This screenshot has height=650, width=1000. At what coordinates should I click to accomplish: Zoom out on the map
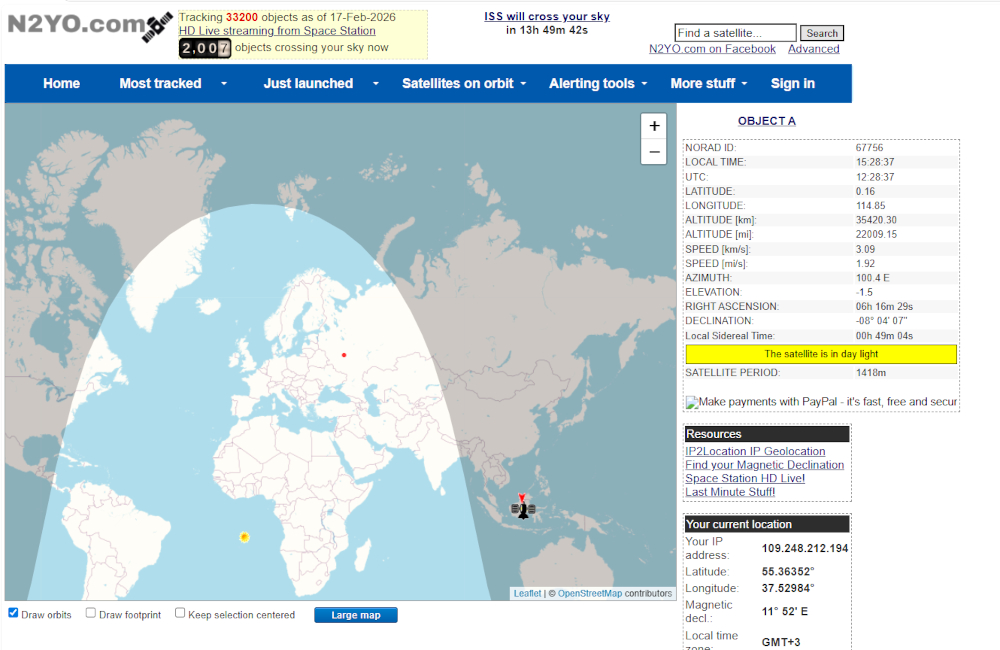click(654, 152)
